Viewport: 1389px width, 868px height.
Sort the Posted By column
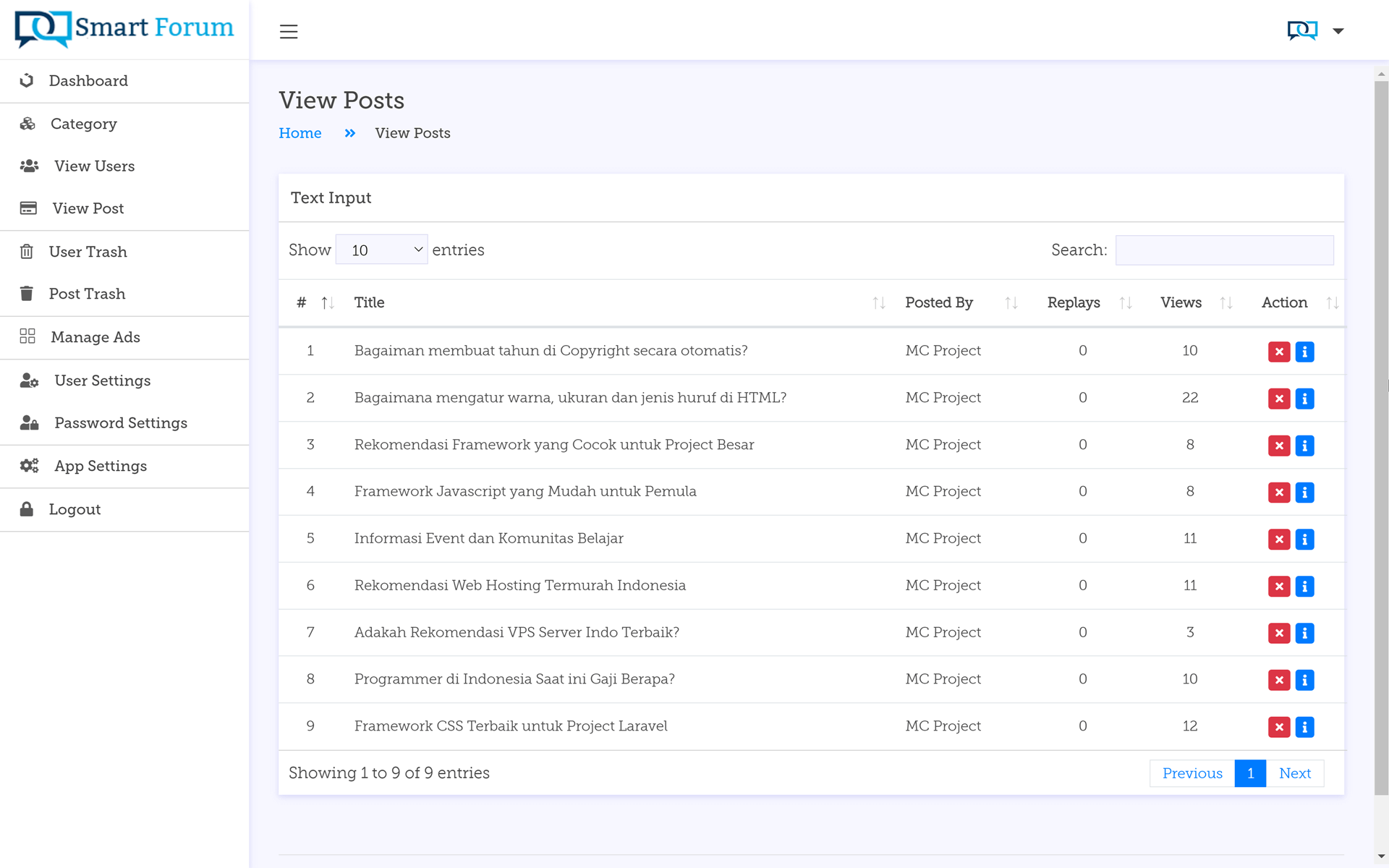tap(1011, 302)
